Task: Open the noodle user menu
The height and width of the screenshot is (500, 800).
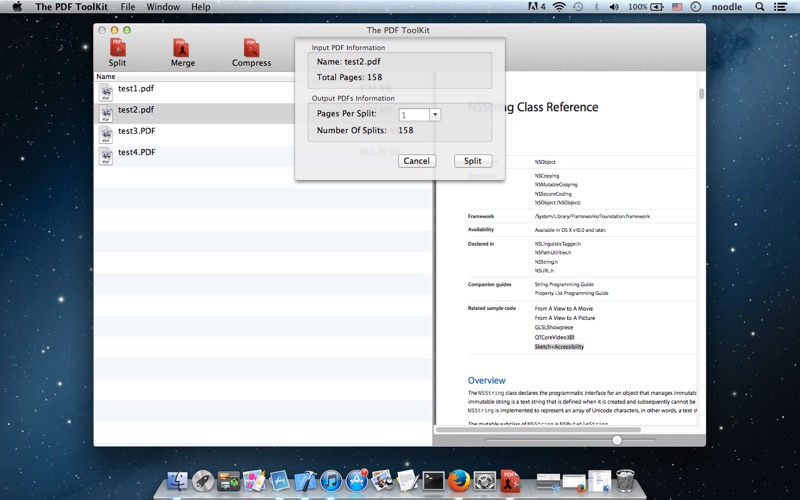Action: click(x=727, y=7)
